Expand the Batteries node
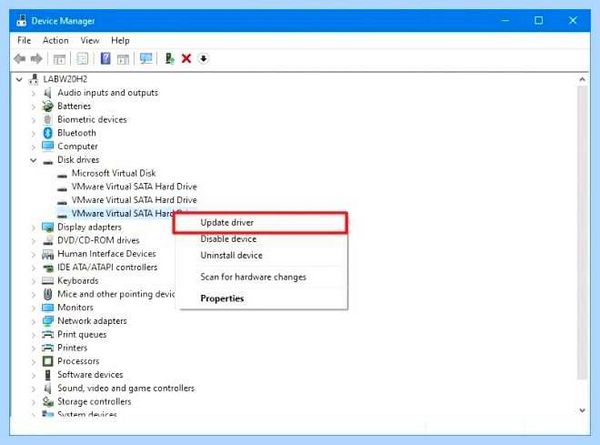The height and width of the screenshot is (445, 600). 34,106
